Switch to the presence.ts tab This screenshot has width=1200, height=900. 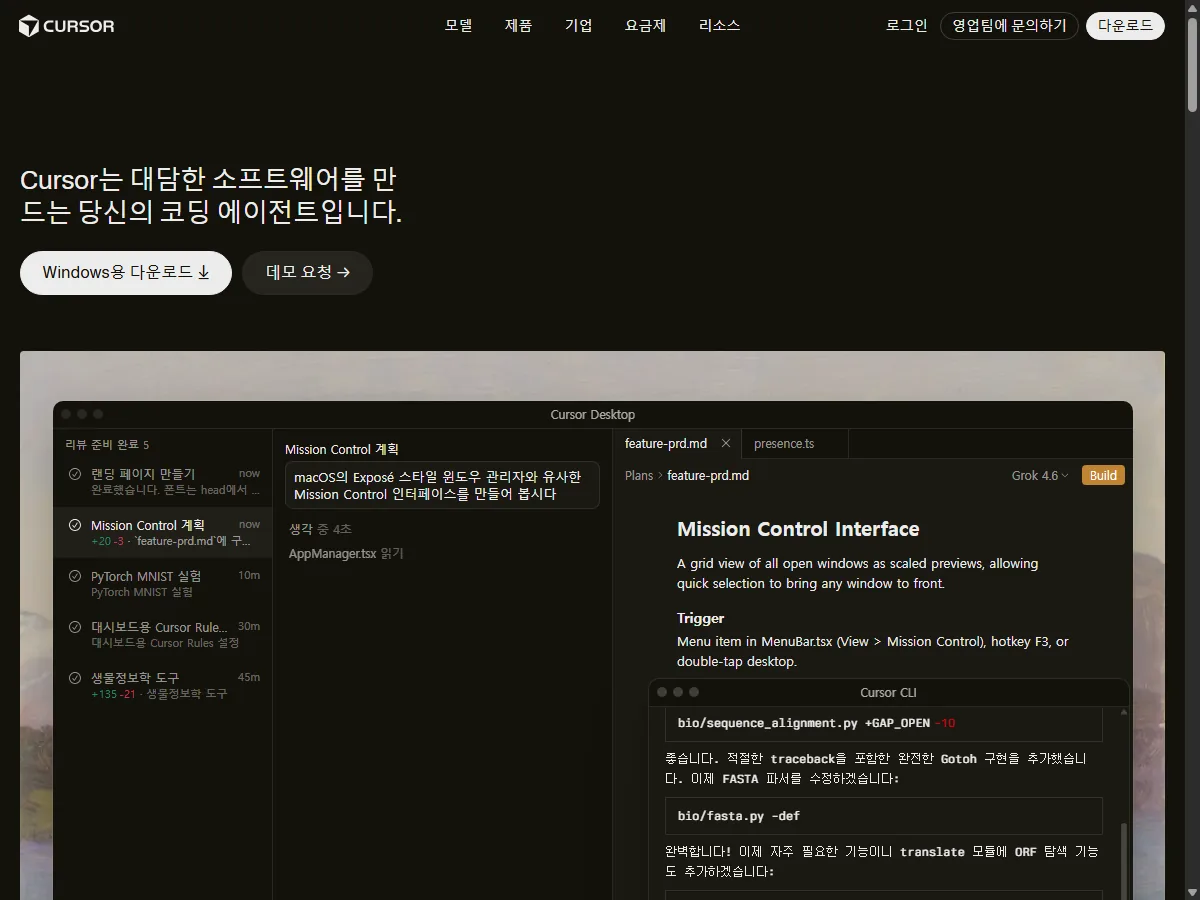coord(784,443)
